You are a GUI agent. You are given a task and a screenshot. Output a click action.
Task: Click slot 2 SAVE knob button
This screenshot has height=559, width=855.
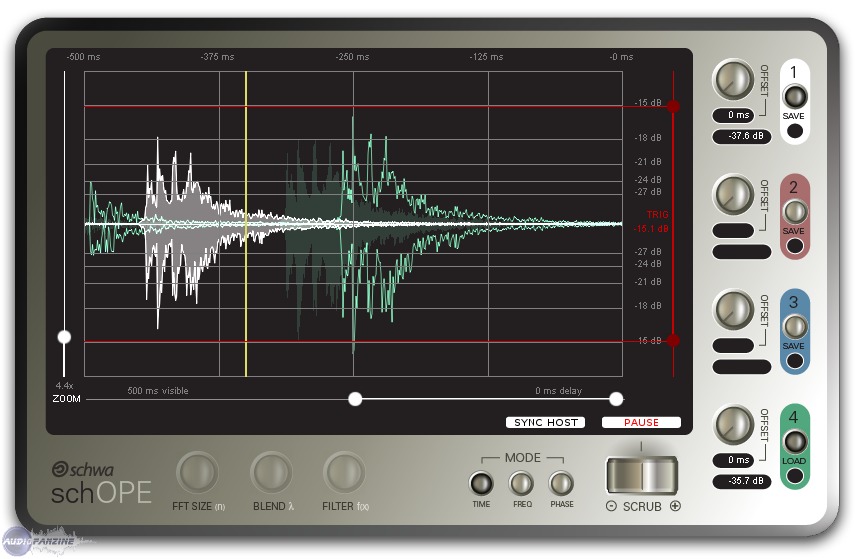795,212
